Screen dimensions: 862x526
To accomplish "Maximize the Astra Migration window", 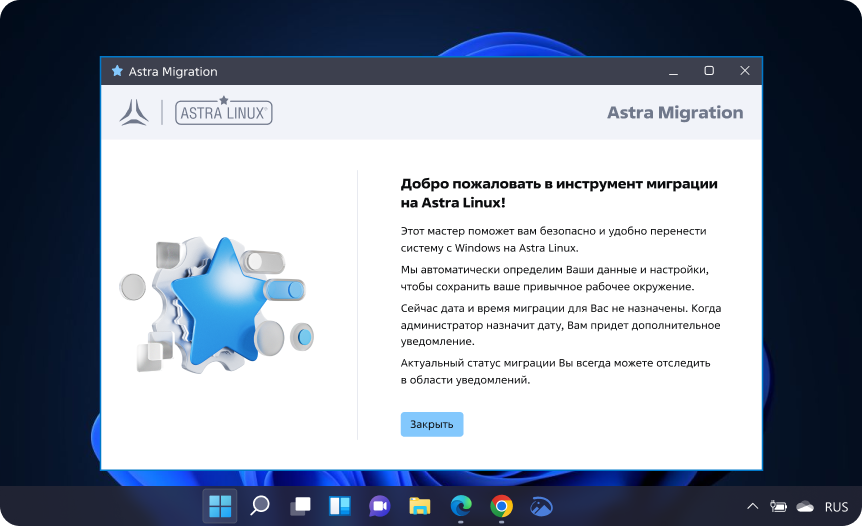I will click(x=709, y=71).
